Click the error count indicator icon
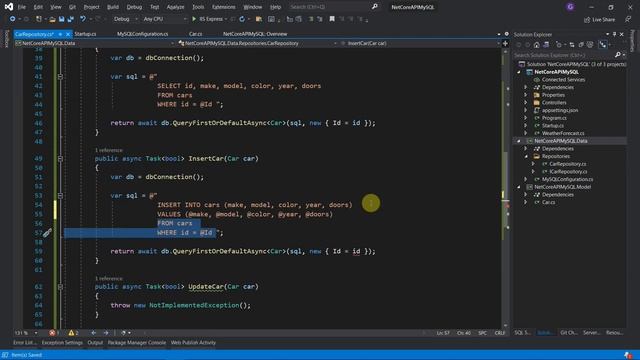Screen dimensions: 640x360 52,333
